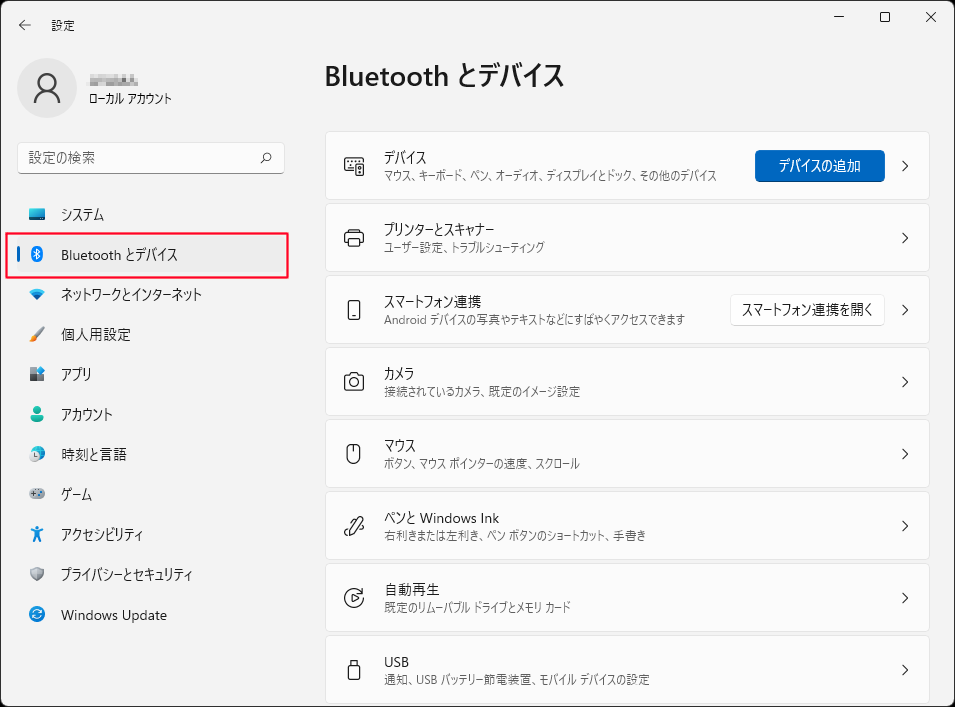Click the USB drive icon
The width and height of the screenshot is (955, 707).
click(354, 669)
